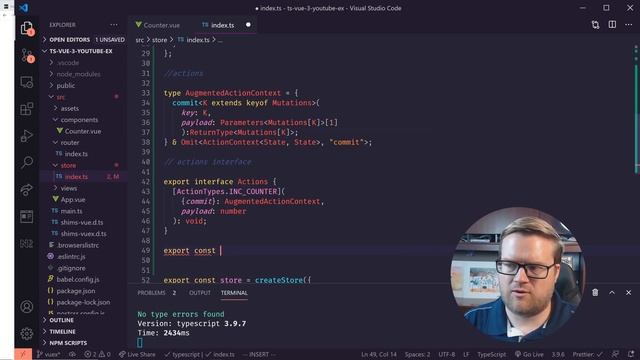This screenshot has height=360, width=640.
Task: Open the Source Control view
Action: pos(27,55)
